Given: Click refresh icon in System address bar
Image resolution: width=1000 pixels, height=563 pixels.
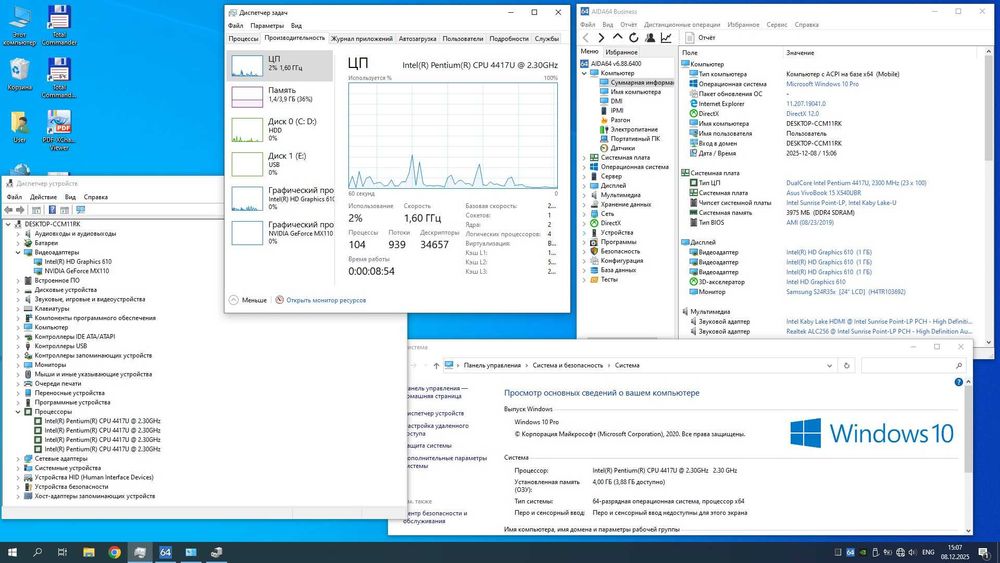Looking at the screenshot, I should pos(846,365).
